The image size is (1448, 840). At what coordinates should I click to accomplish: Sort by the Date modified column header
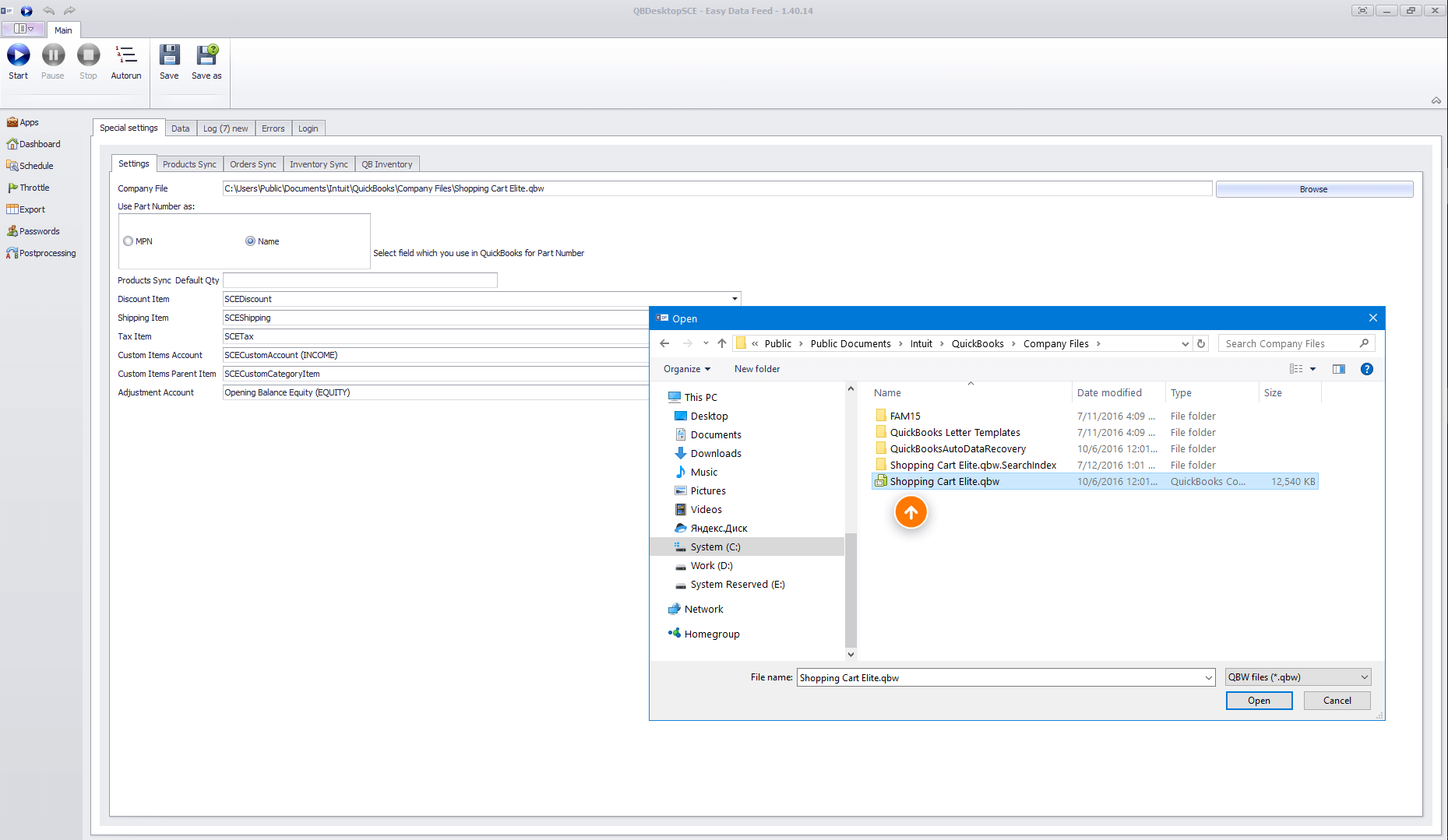click(x=1119, y=393)
